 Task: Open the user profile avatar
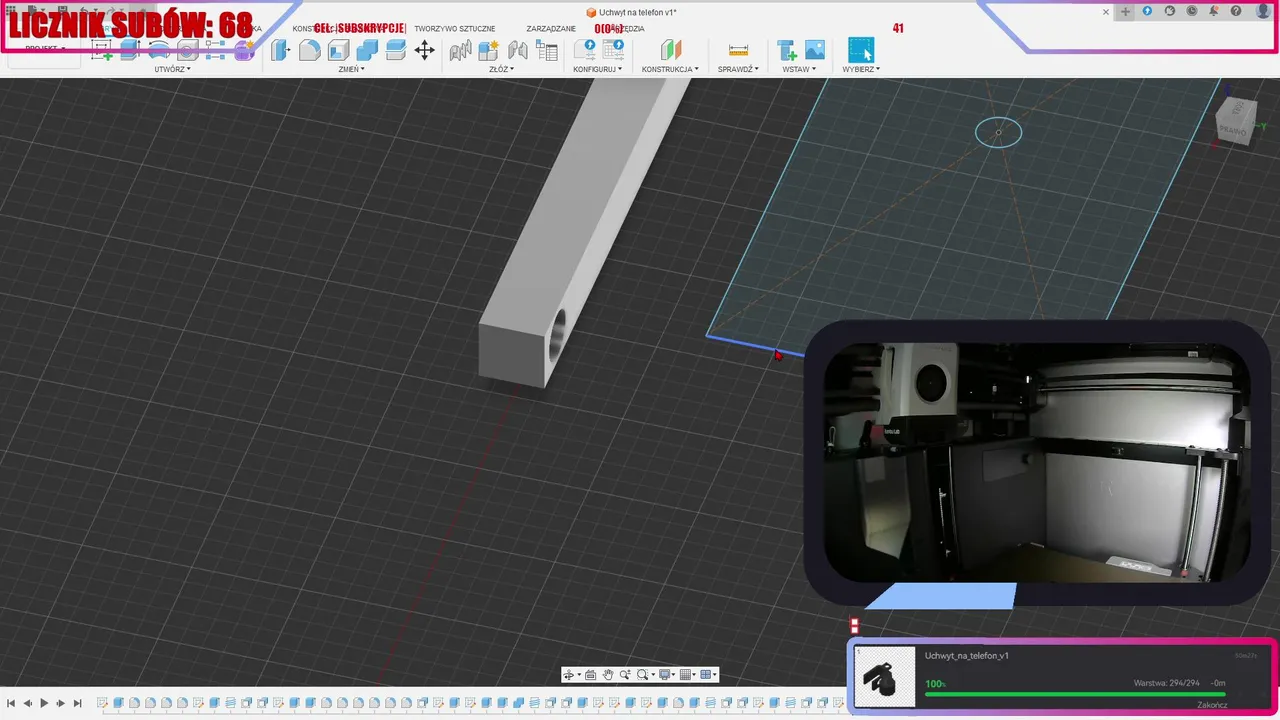[1262, 11]
